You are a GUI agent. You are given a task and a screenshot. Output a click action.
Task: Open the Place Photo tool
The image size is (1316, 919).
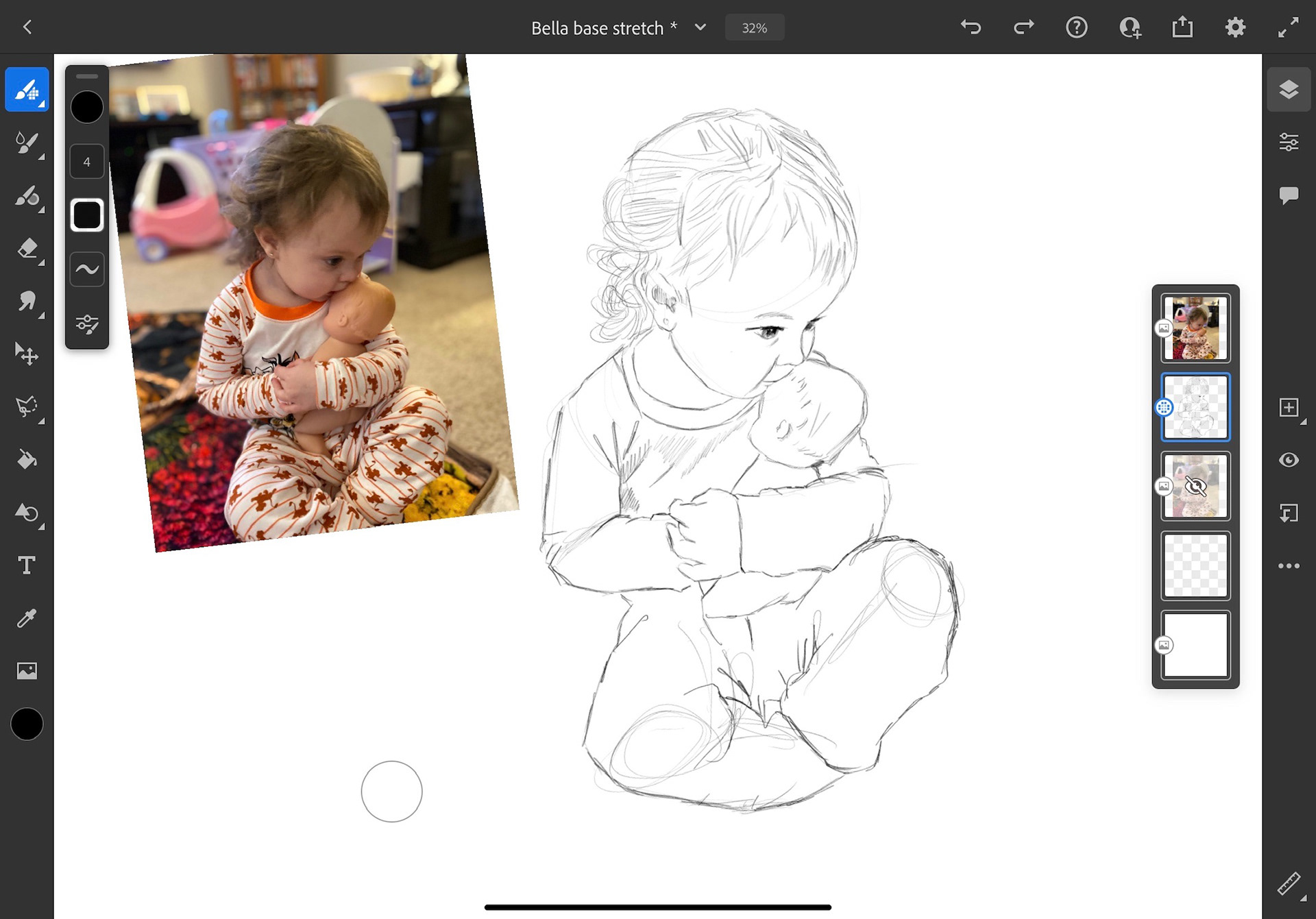click(x=27, y=671)
